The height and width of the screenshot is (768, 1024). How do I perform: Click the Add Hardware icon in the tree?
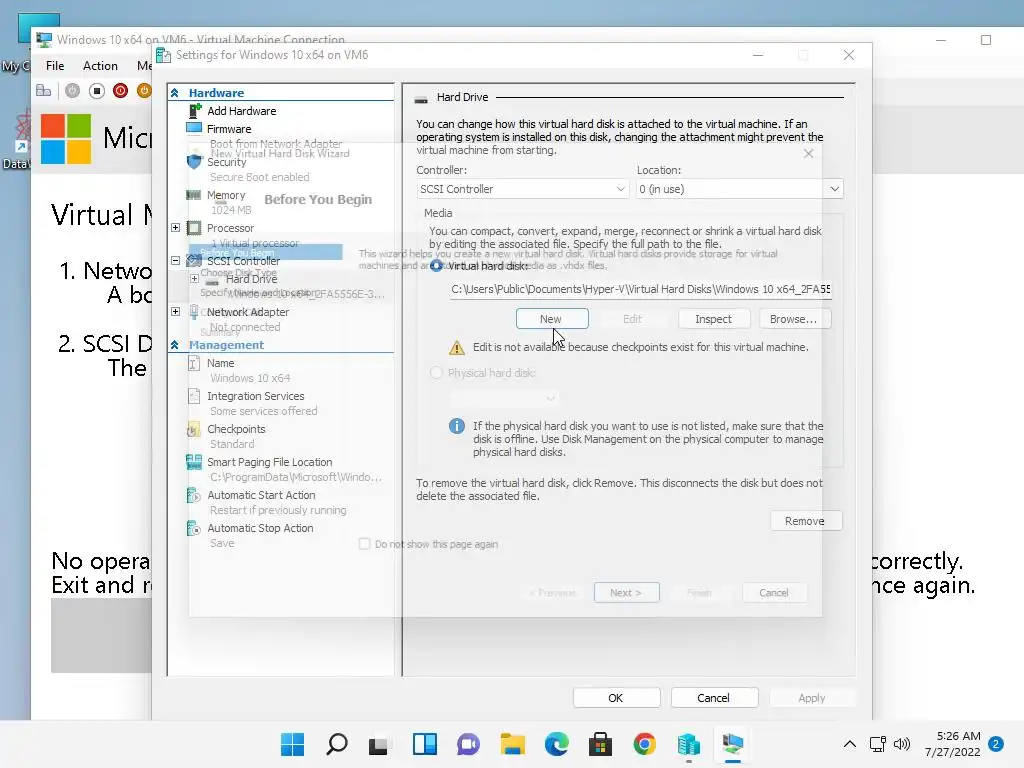tap(195, 111)
